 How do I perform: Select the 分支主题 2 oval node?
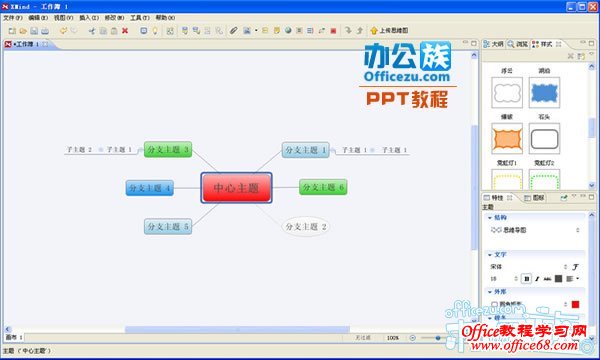click(305, 226)
